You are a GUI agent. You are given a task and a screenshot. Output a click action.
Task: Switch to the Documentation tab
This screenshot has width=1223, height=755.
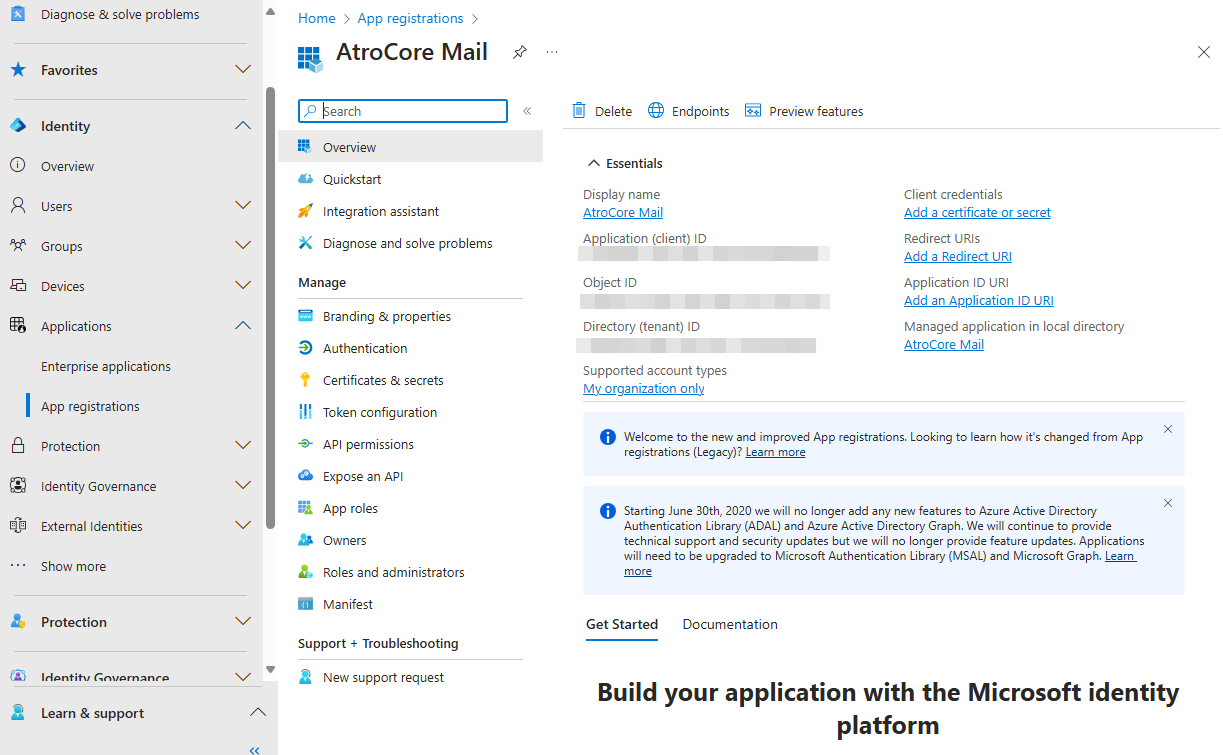(x=730, y=623)
